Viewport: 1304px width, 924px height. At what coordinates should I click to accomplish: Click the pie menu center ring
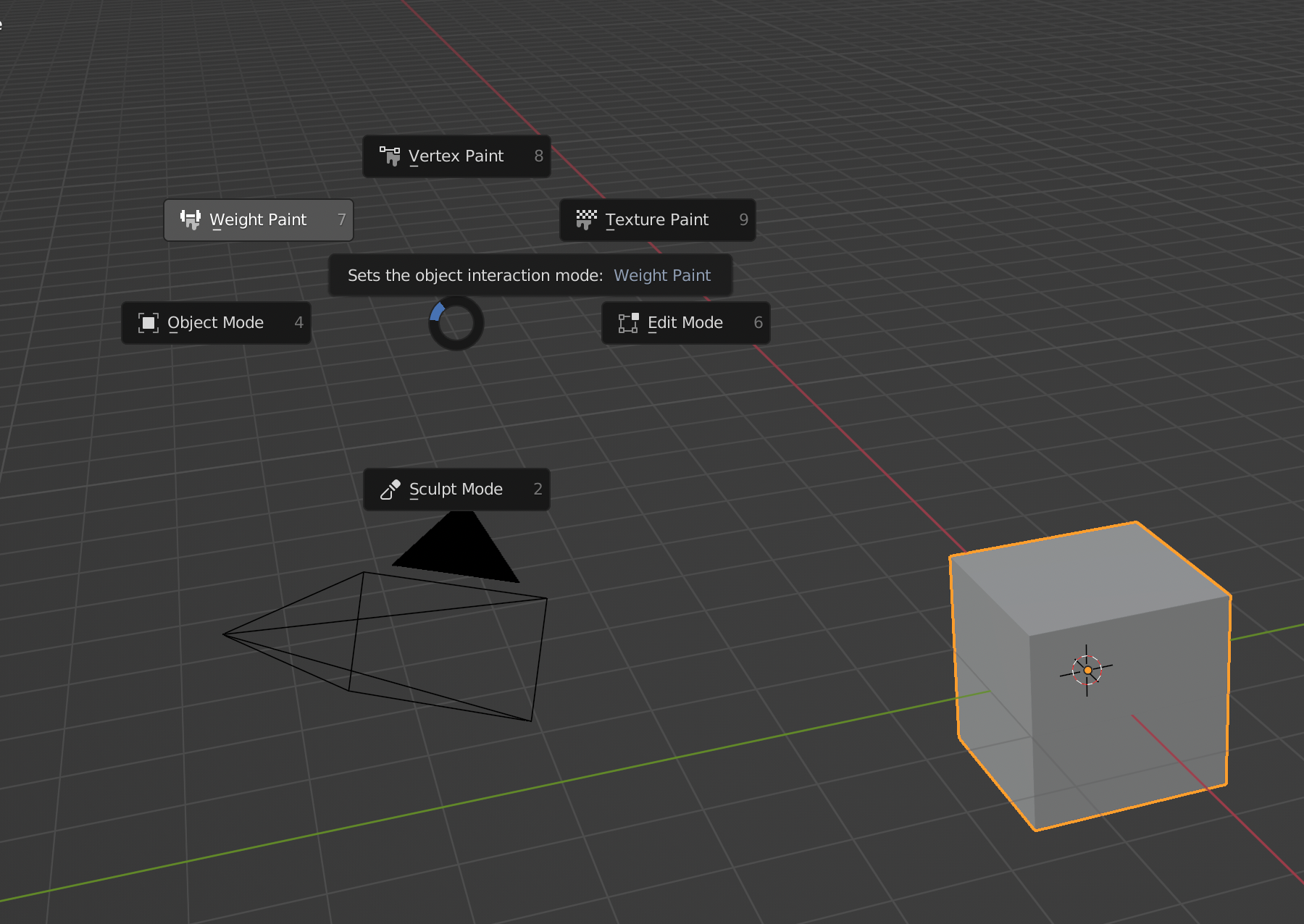pos(456,323)
